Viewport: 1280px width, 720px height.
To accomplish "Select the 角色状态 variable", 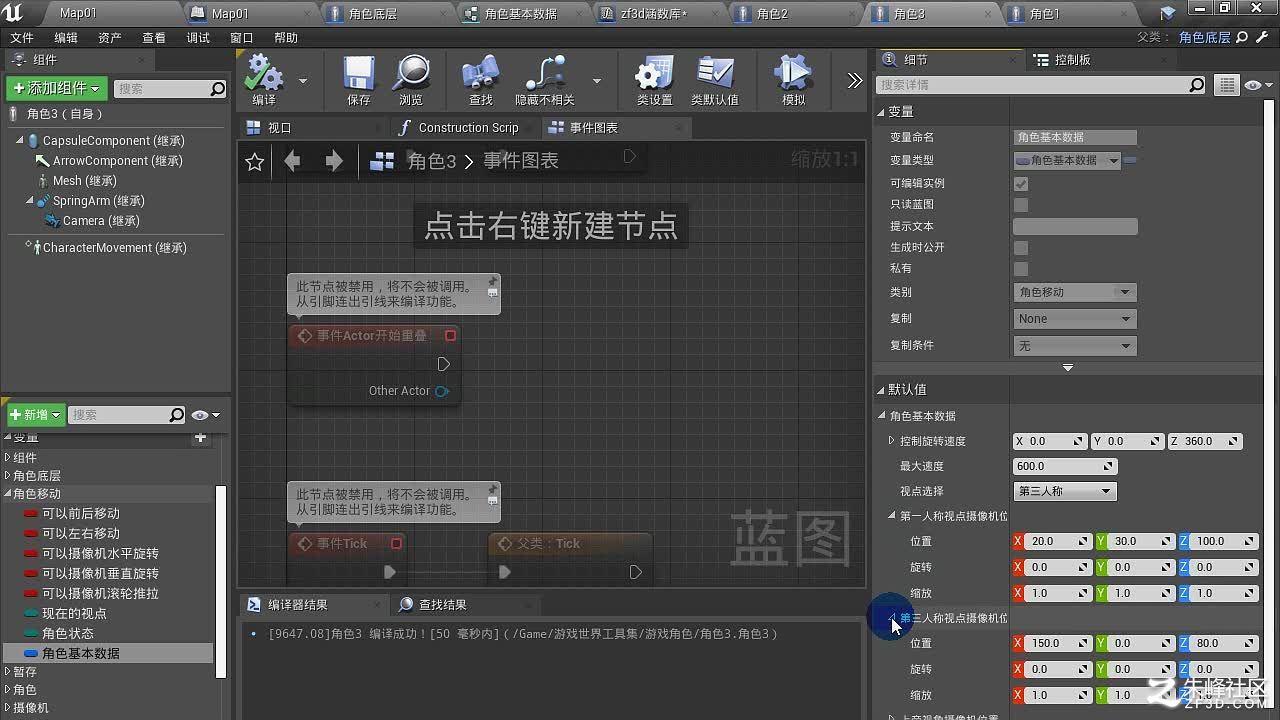I will [x=67, y=634].
